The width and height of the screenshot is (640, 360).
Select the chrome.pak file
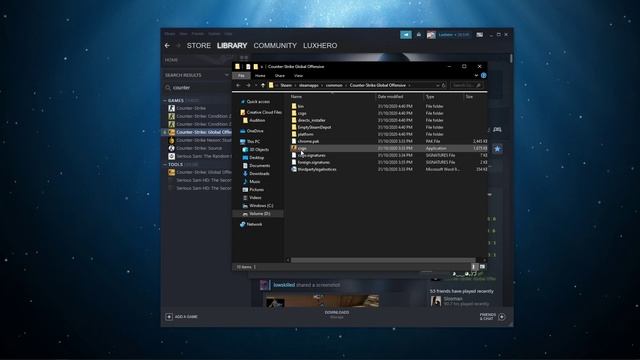pos(308,141)
